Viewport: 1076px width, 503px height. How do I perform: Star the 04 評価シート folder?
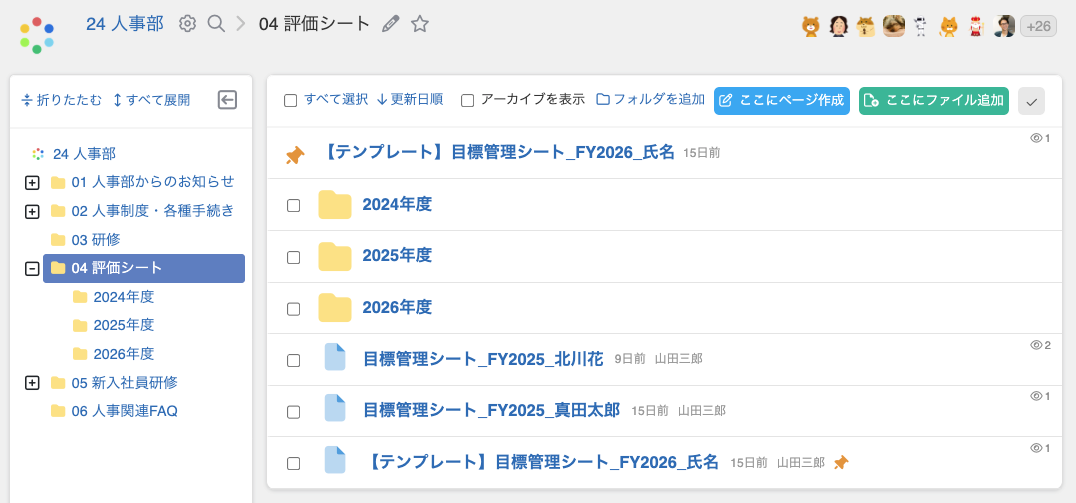coord(419,24)
